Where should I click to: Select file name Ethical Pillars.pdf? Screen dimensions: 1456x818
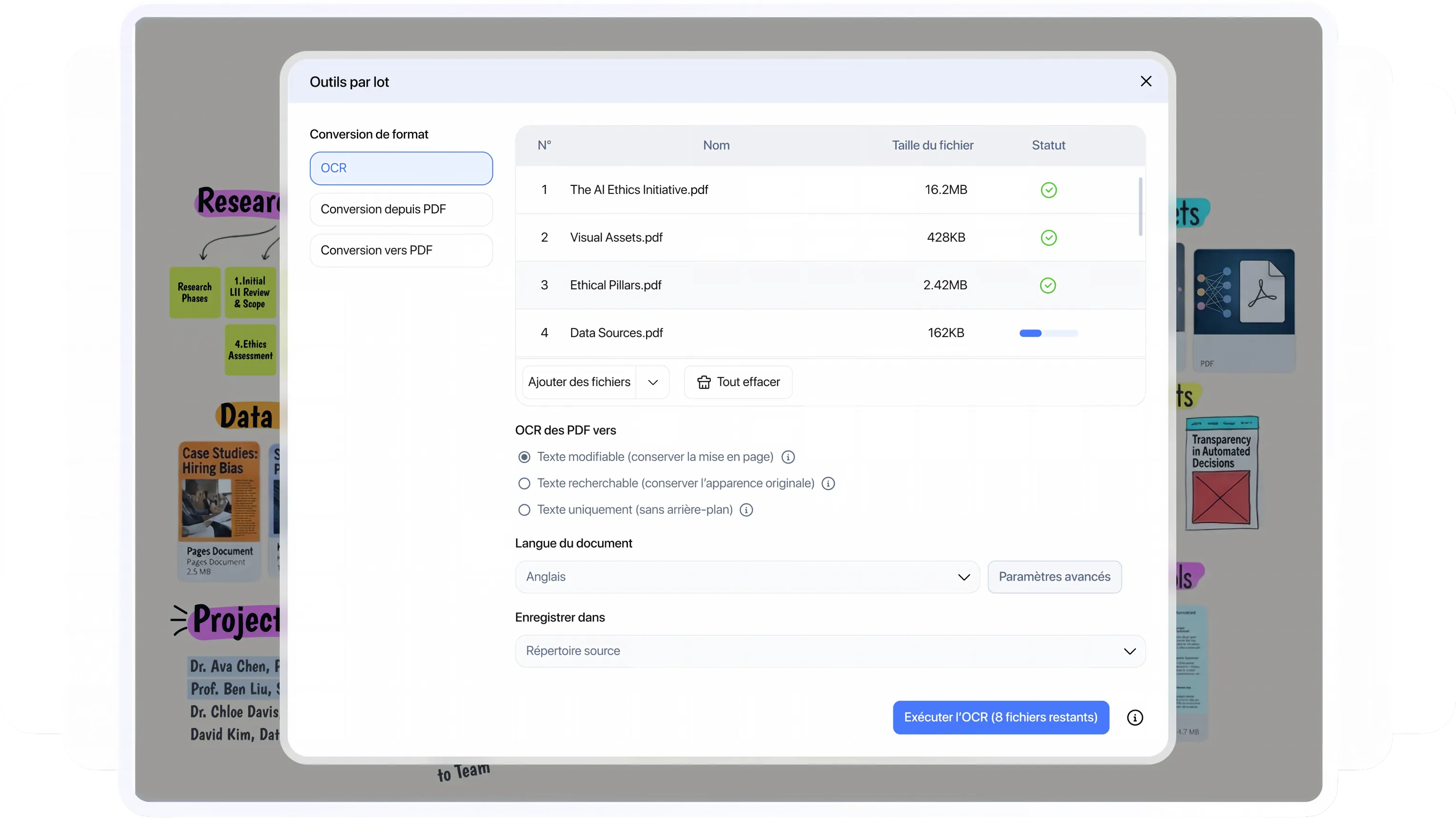coord(616,285)
